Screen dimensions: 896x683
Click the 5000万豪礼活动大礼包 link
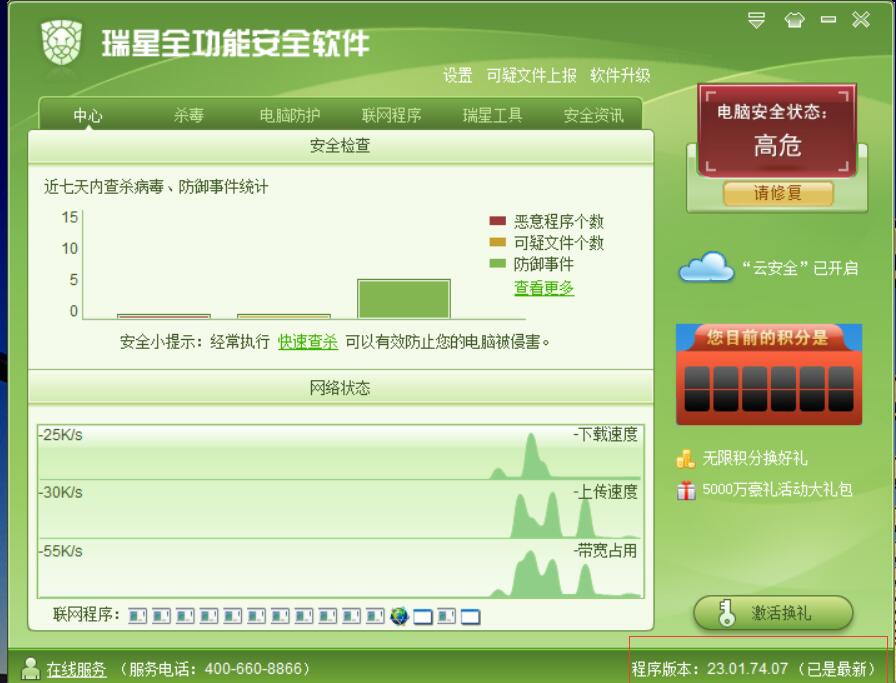click(777, 489)
